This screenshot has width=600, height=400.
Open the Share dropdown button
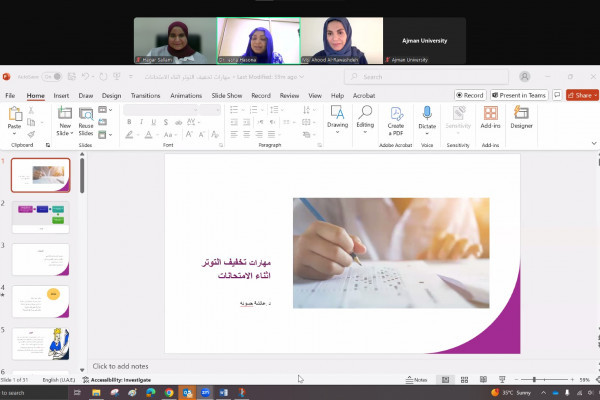[581, 95]
